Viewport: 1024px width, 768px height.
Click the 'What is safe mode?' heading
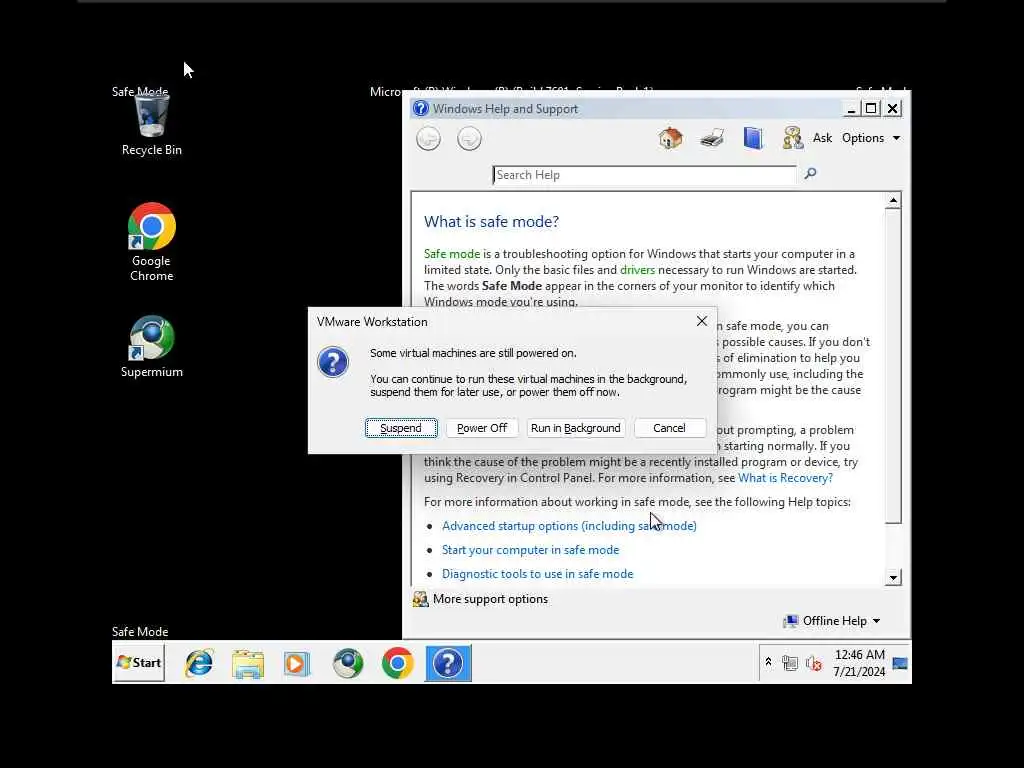(x=492, y=221)
